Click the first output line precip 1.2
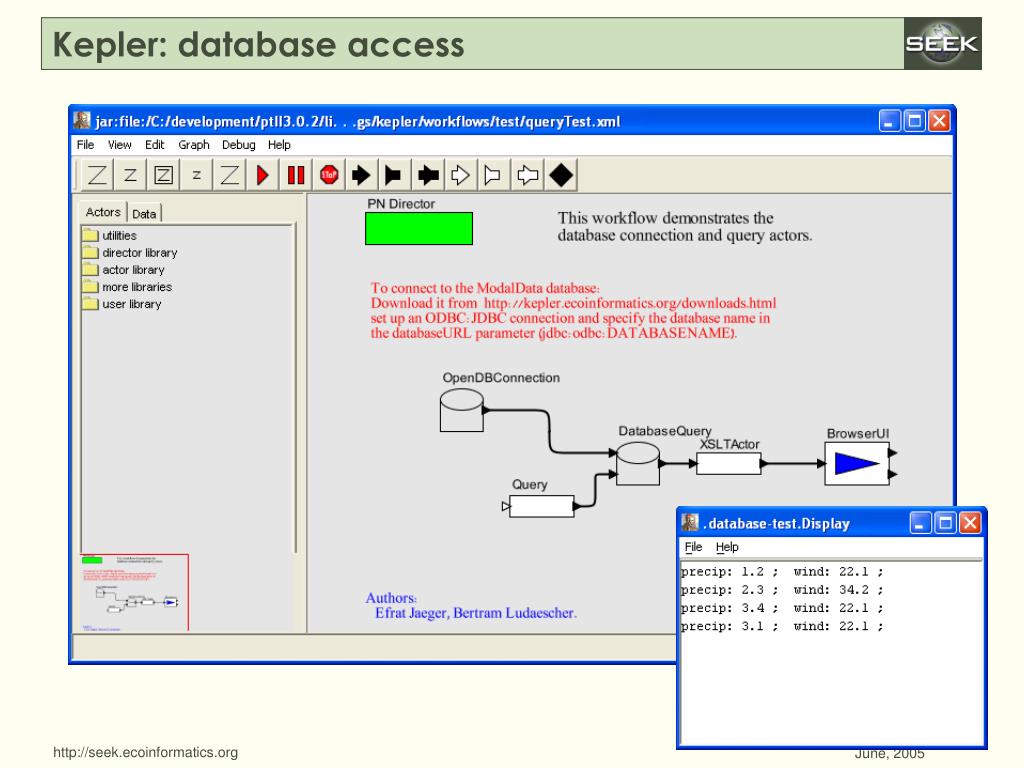Viewport: 1024px width, 768px height. point(782,572)
